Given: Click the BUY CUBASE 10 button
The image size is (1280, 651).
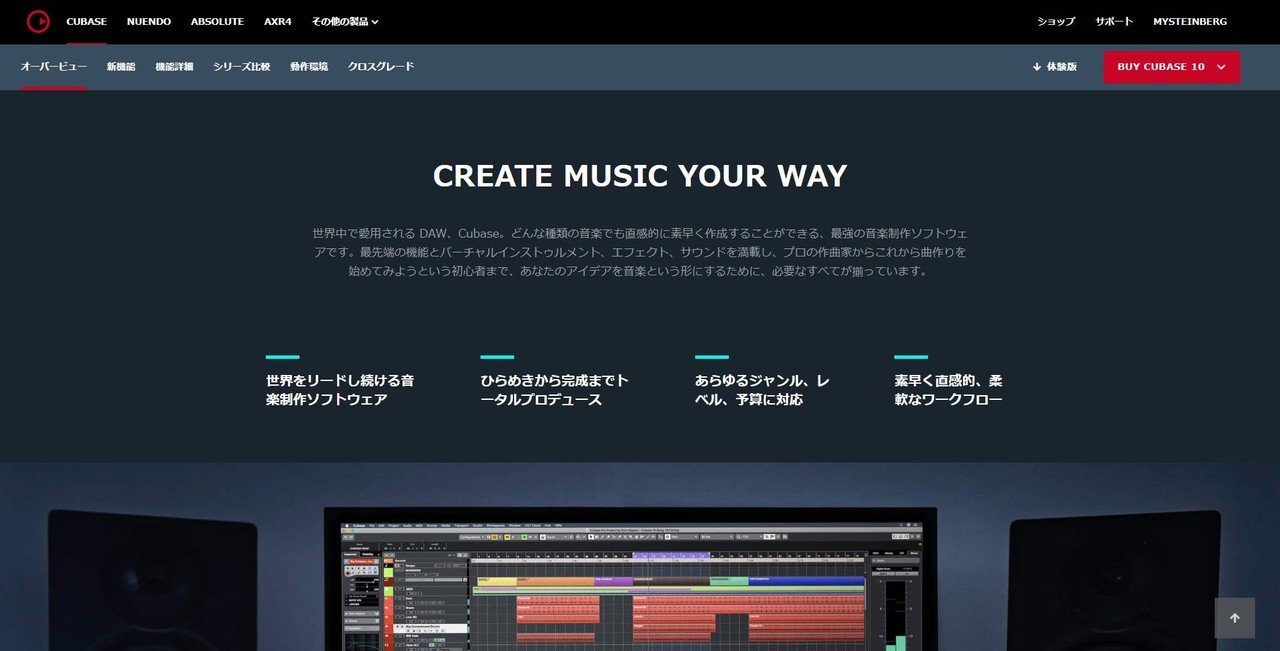Looking at the screenshot, I should pos(1162,67).
